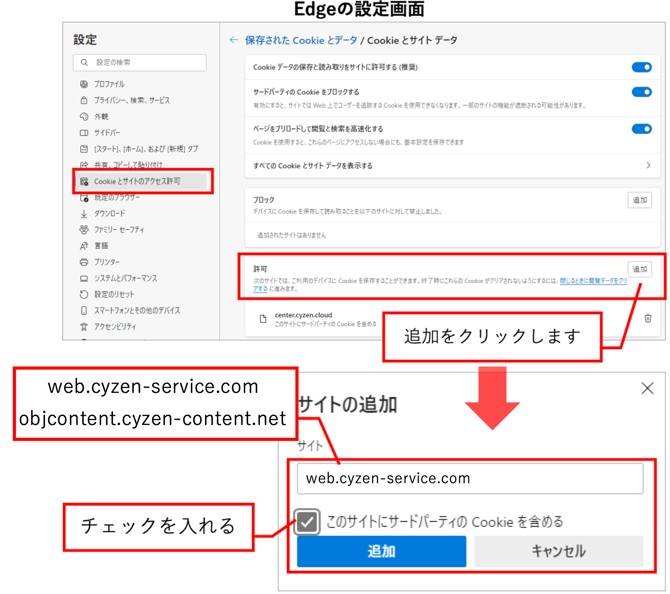Click blue 追加 button in dialog

(x=382, y=551)
